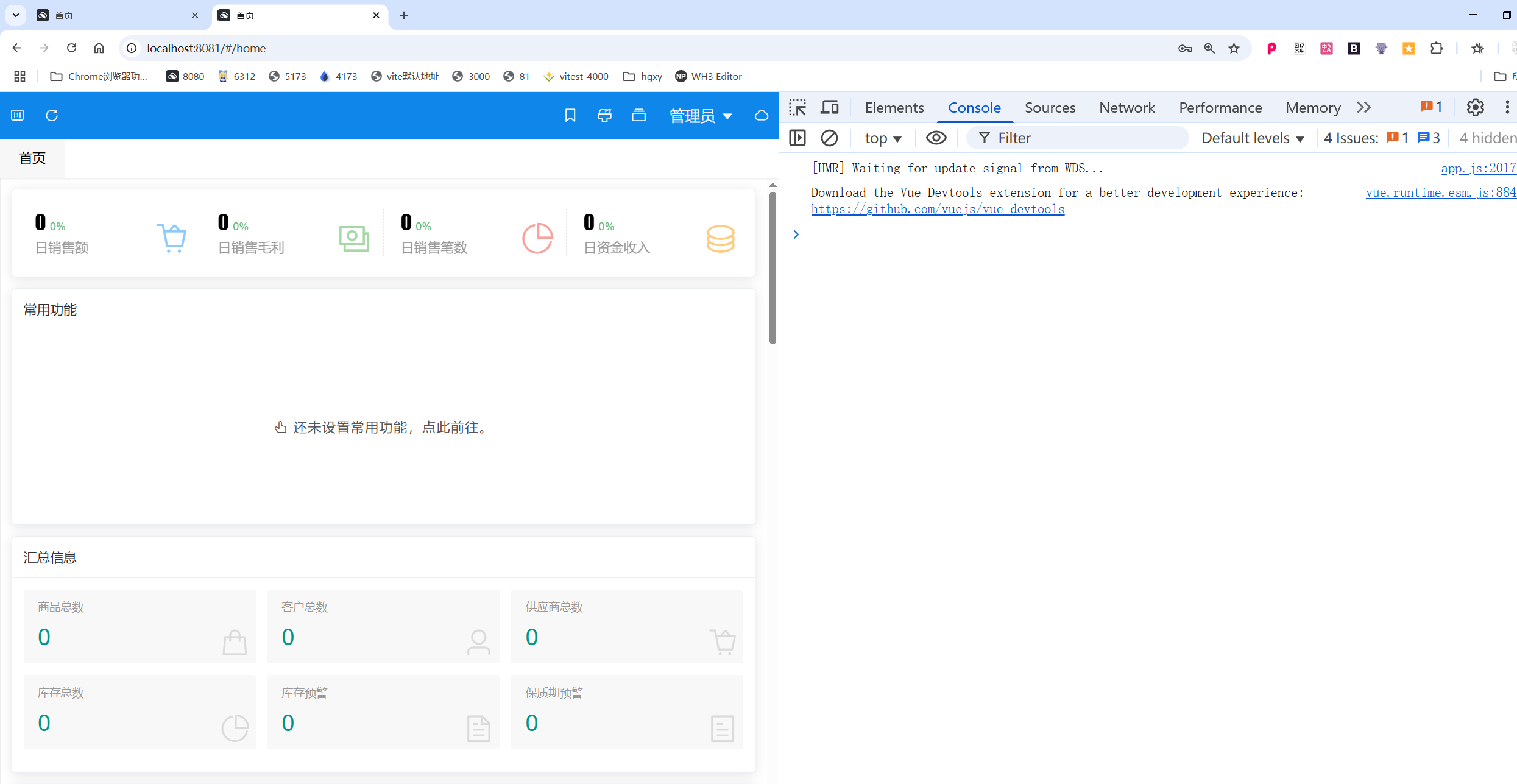Switch to the Network tab
This screenshot has height=784, width=1517.
coord(1126,108)
